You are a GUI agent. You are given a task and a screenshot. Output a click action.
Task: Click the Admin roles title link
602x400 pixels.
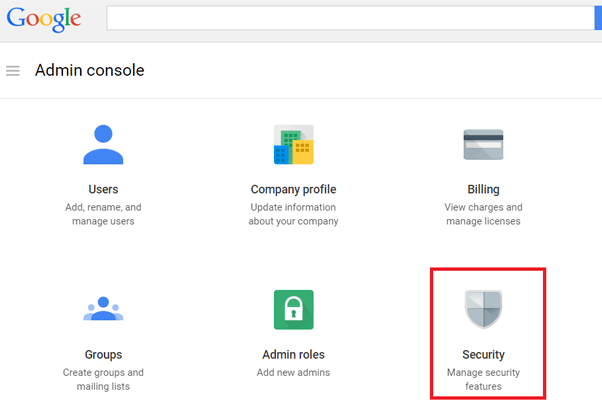(293, 354)
